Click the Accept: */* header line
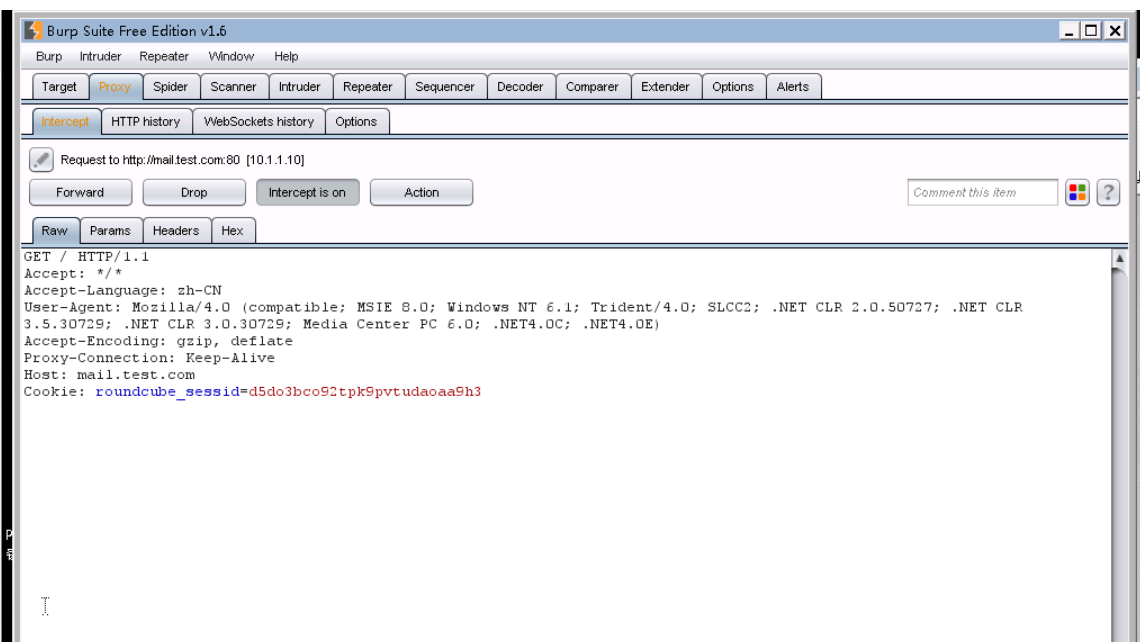1140x642 pixels. 73,273
